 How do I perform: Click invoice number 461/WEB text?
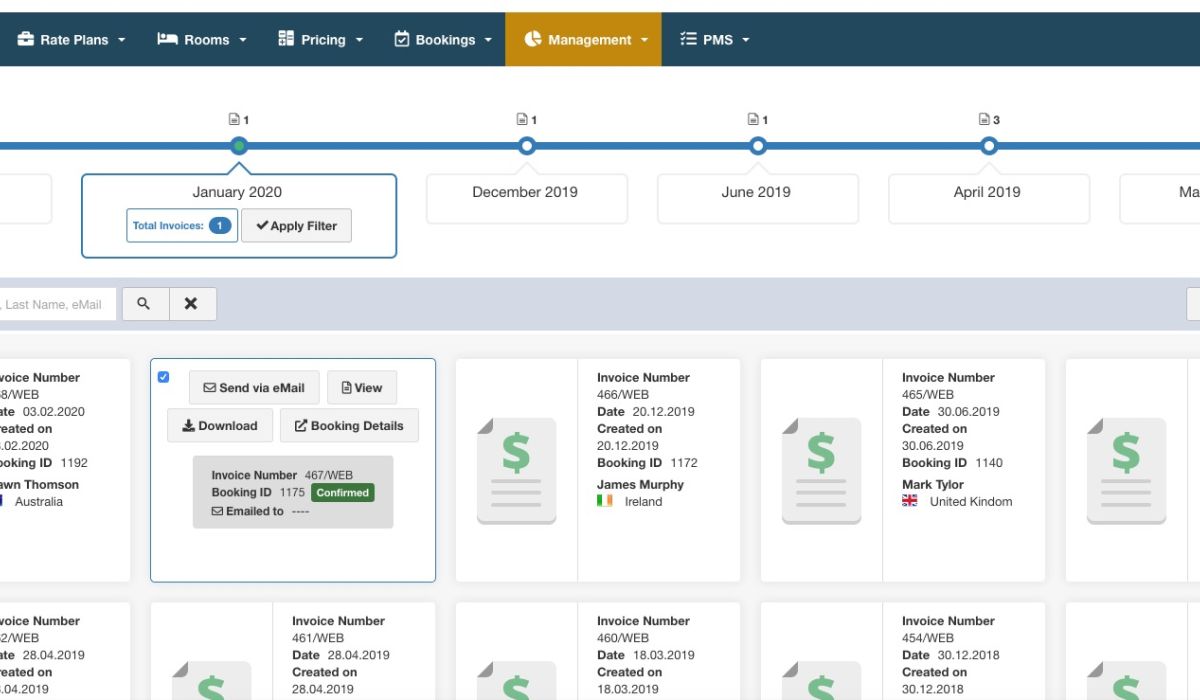point(318,638)
